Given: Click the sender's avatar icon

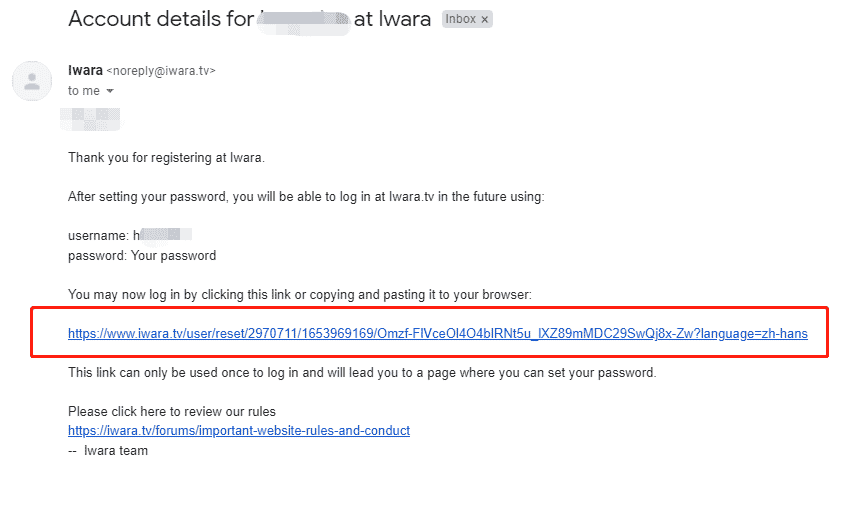Looking at the screenshot, I should [32, 81].
